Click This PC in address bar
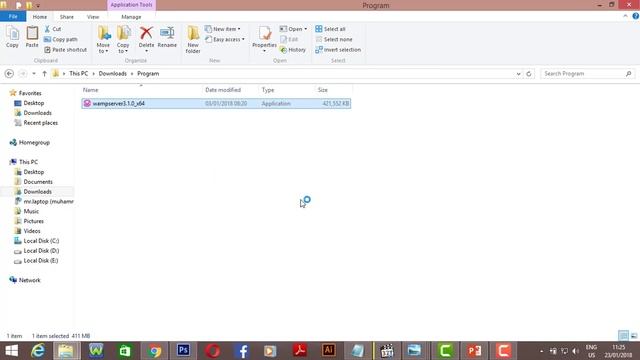The width and height of the screenshot is (640, 360). [x=78, y=73]
